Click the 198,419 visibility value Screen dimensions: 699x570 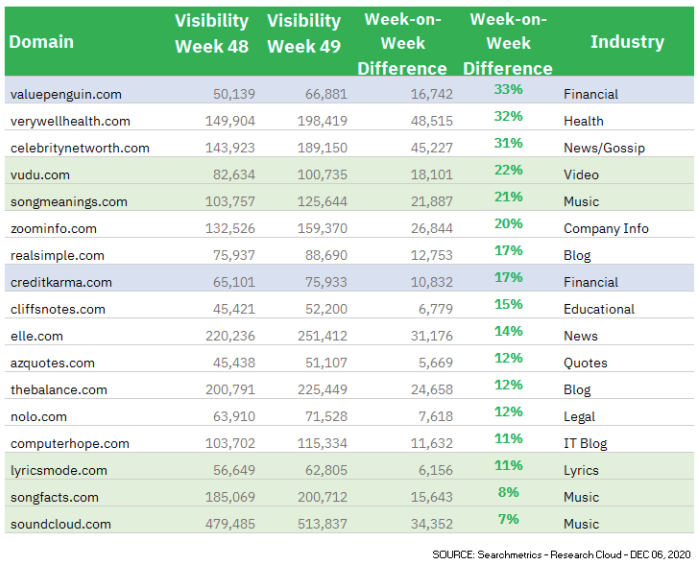tap(322, 121)
